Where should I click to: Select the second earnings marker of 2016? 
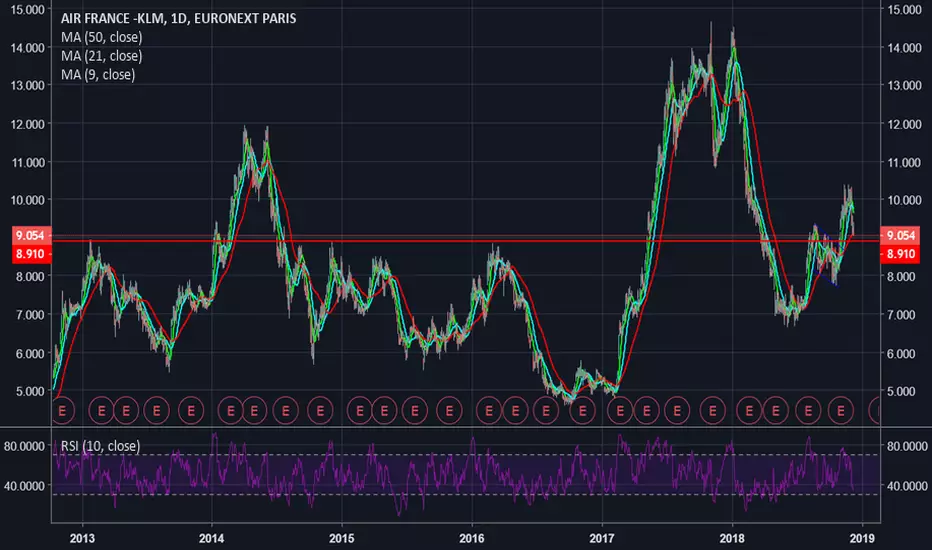[515, 410]
